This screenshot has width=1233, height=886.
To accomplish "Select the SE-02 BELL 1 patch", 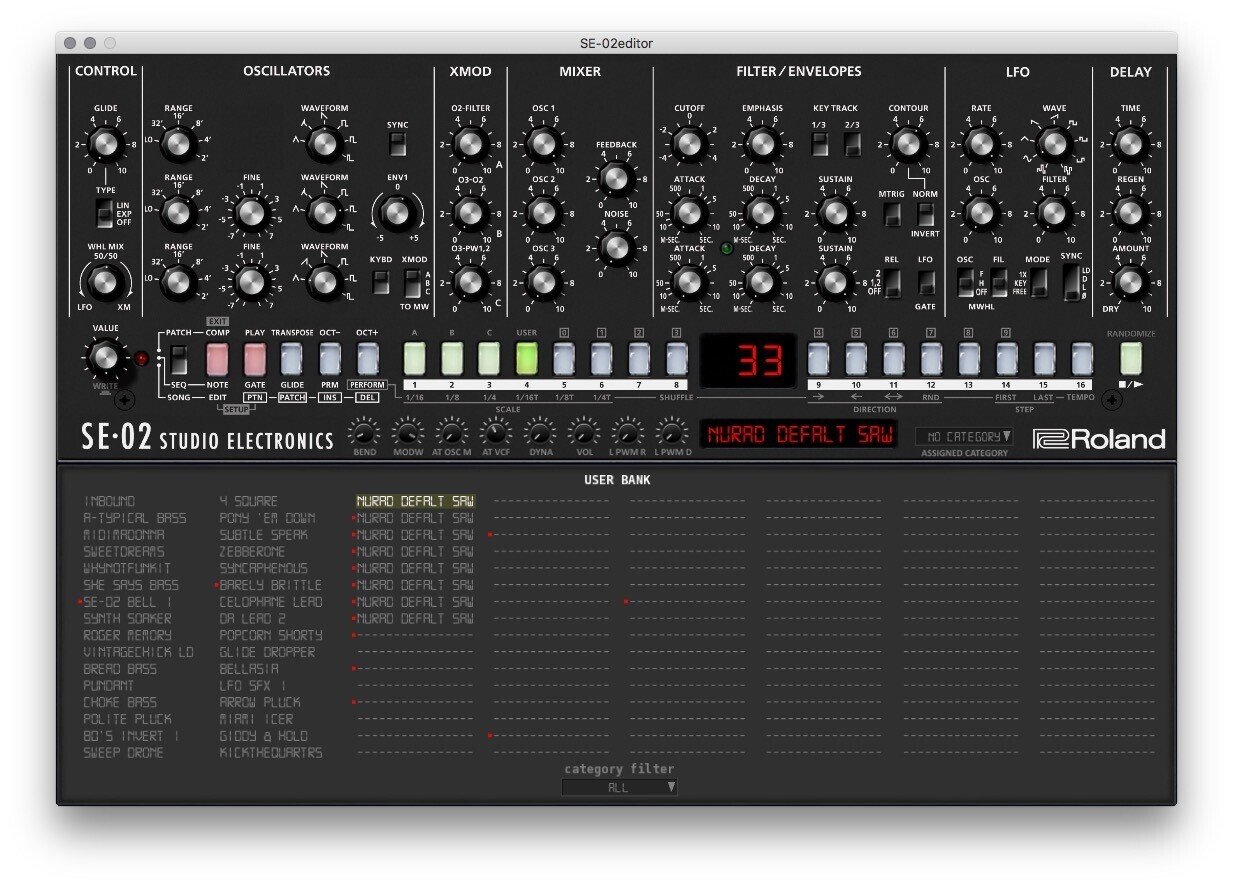I will (128, 602).
